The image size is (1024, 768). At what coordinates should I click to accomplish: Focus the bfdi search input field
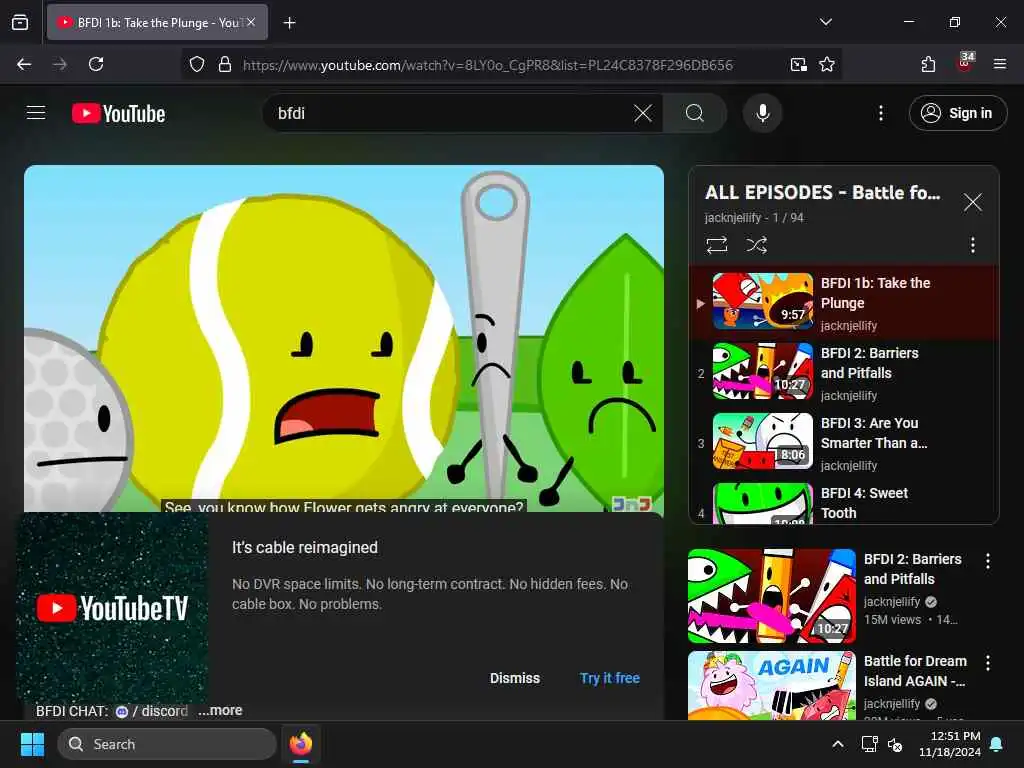point(451,114)
